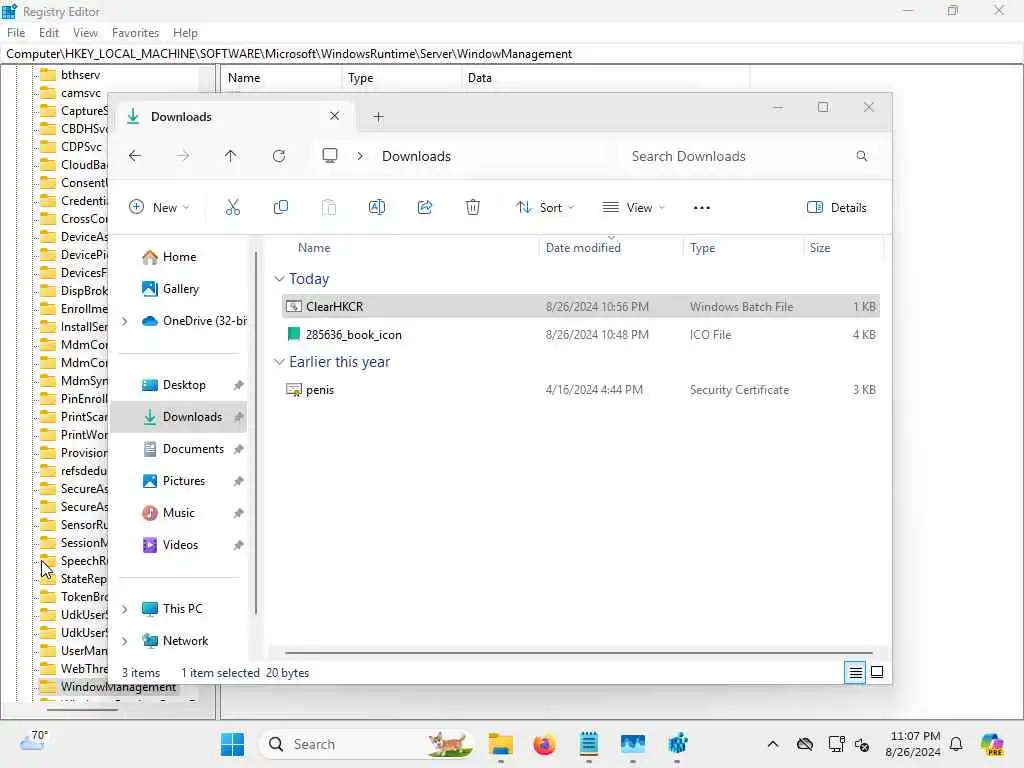Switch to details list view icon
Screen dimensions: 1024x768
tap(855, 672)
